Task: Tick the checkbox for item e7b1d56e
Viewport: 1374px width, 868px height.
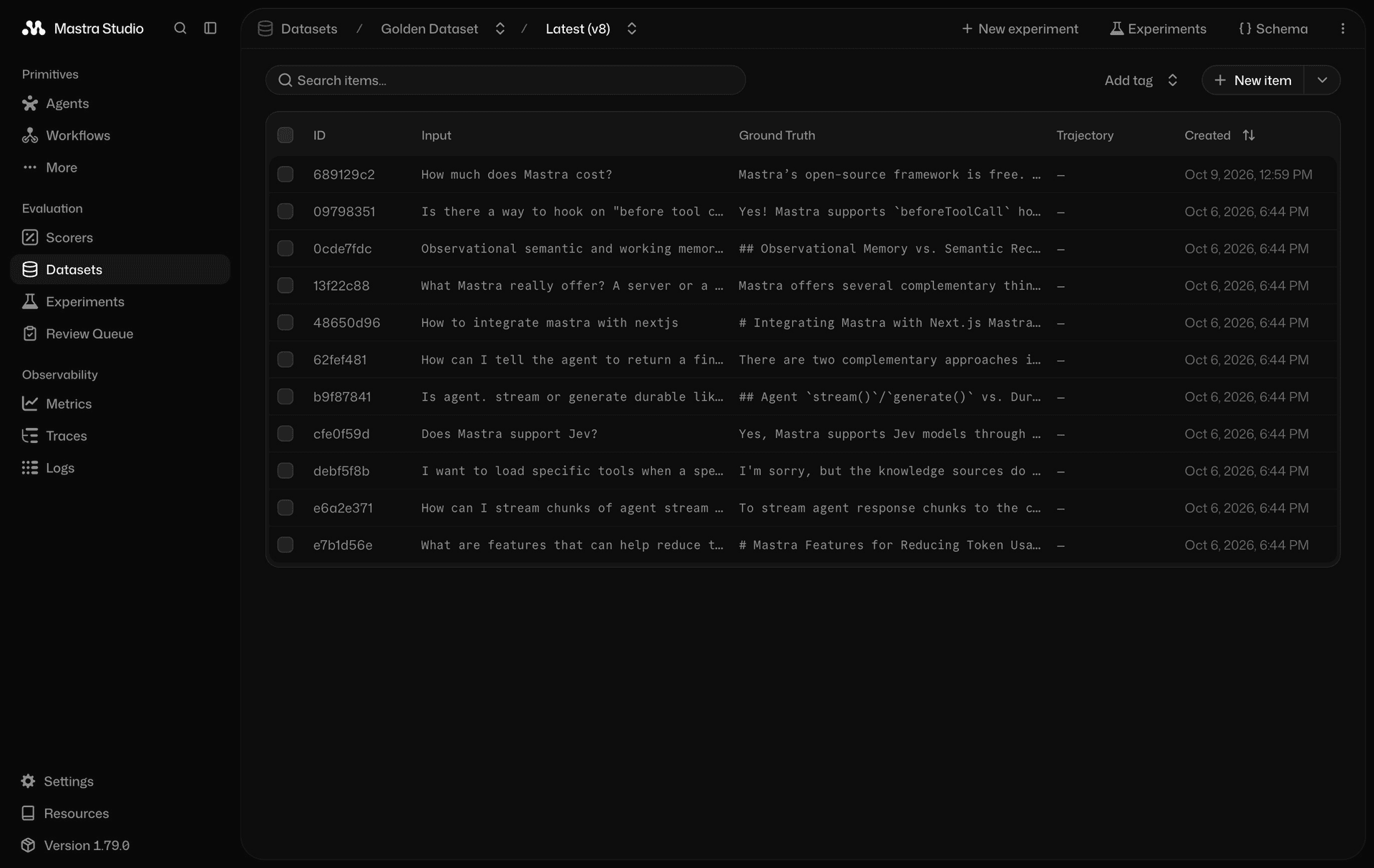Action: click(286, 545)
